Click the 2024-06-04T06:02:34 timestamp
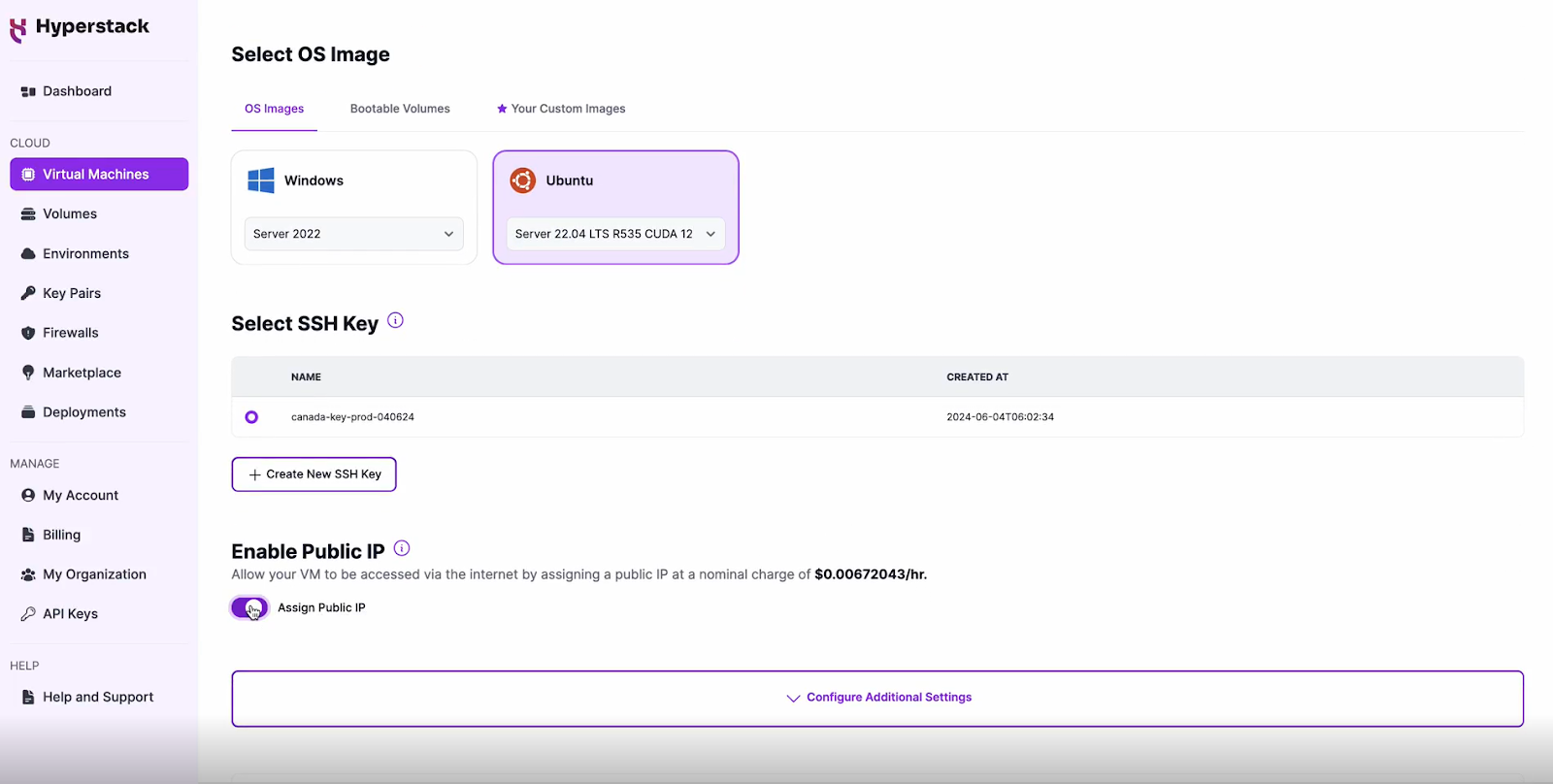 [x=1000, y=417]
